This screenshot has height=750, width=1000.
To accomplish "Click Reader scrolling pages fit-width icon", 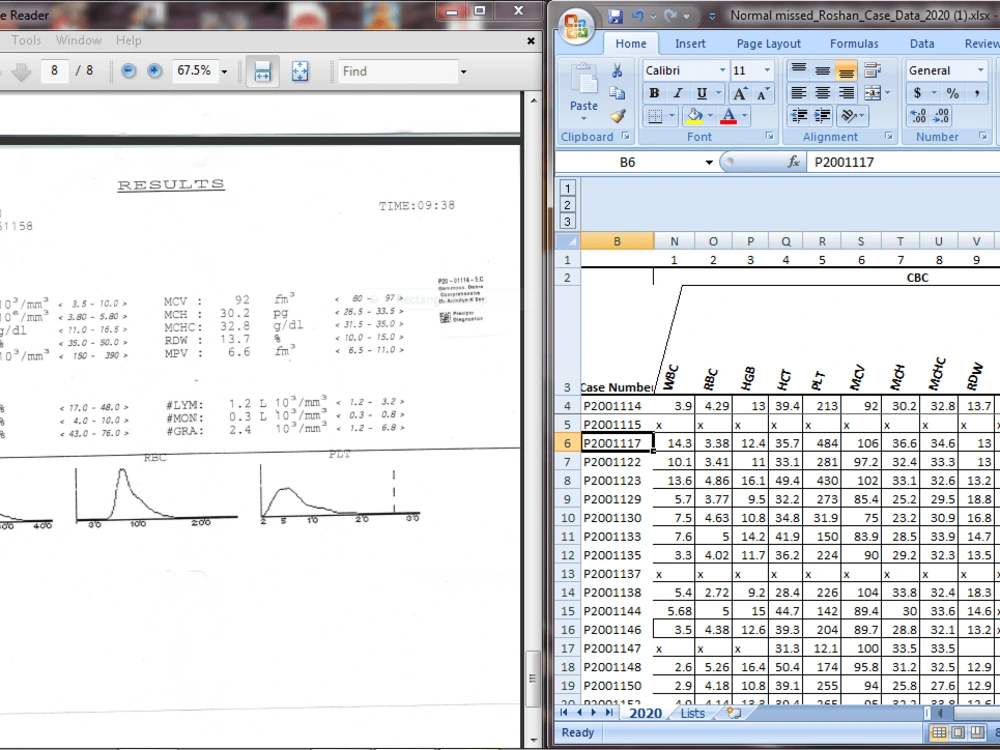I will point(263,71).
